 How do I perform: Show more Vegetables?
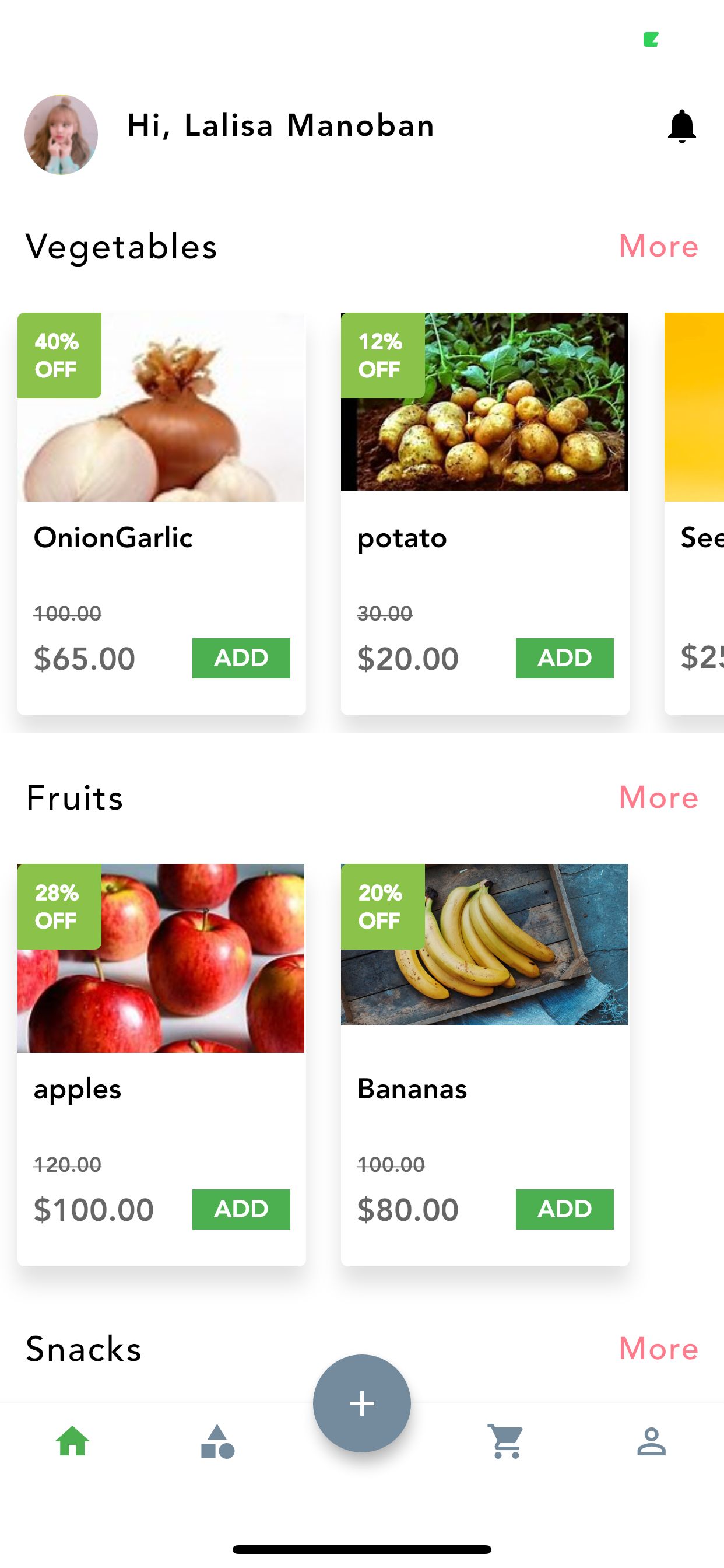click(x=658, y=247)
